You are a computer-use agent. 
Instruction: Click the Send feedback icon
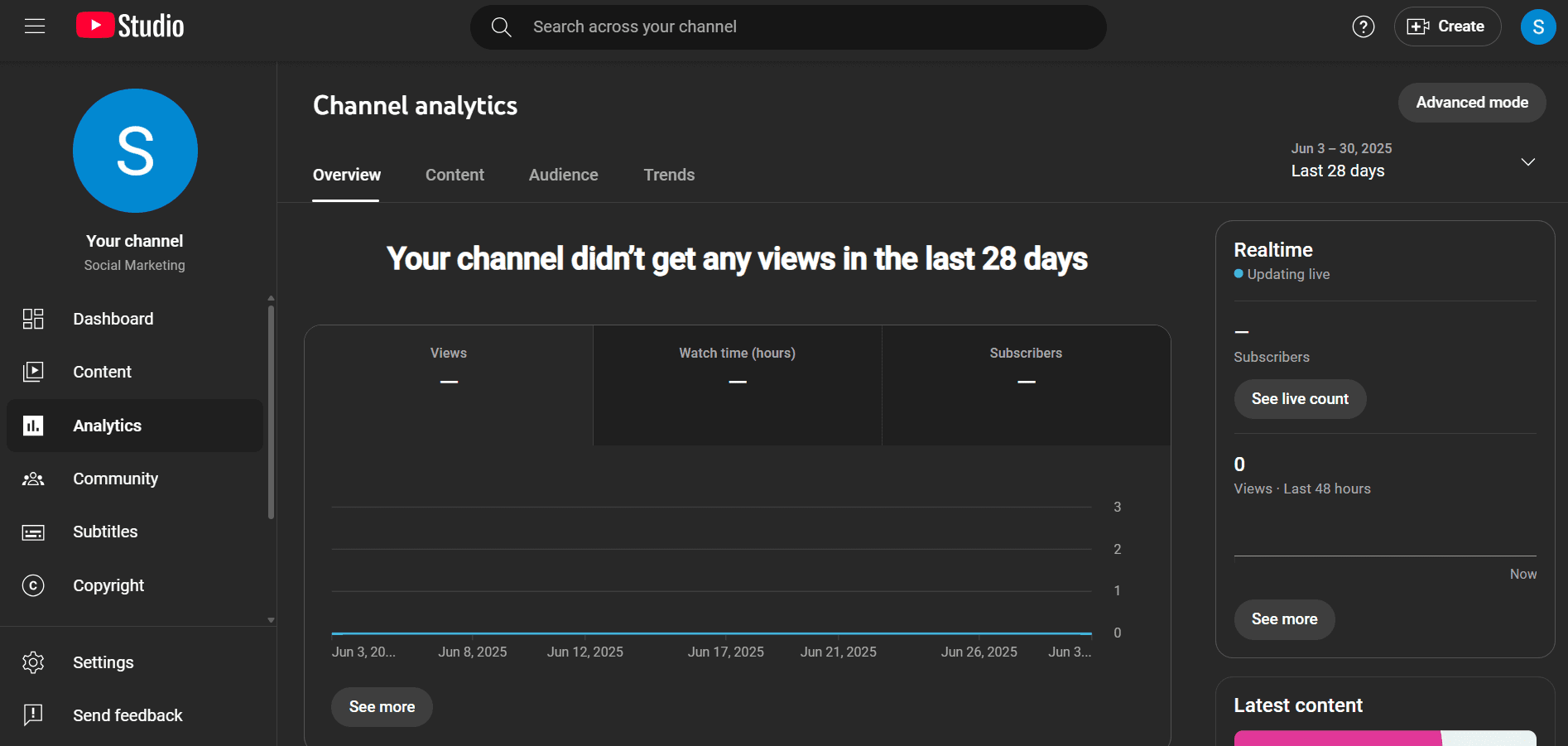[x=33, y=715]
